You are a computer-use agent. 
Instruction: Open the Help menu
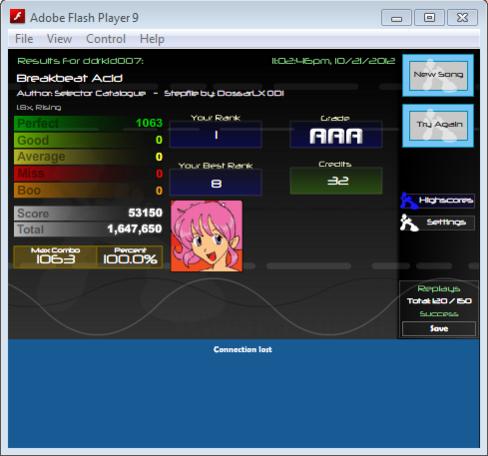pos(152,39)
